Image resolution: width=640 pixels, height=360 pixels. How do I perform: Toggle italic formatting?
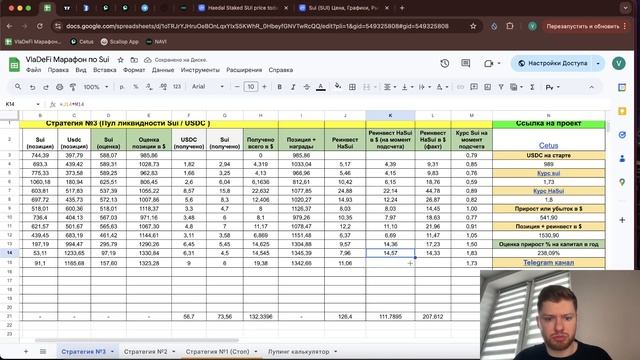pos(293,87)
